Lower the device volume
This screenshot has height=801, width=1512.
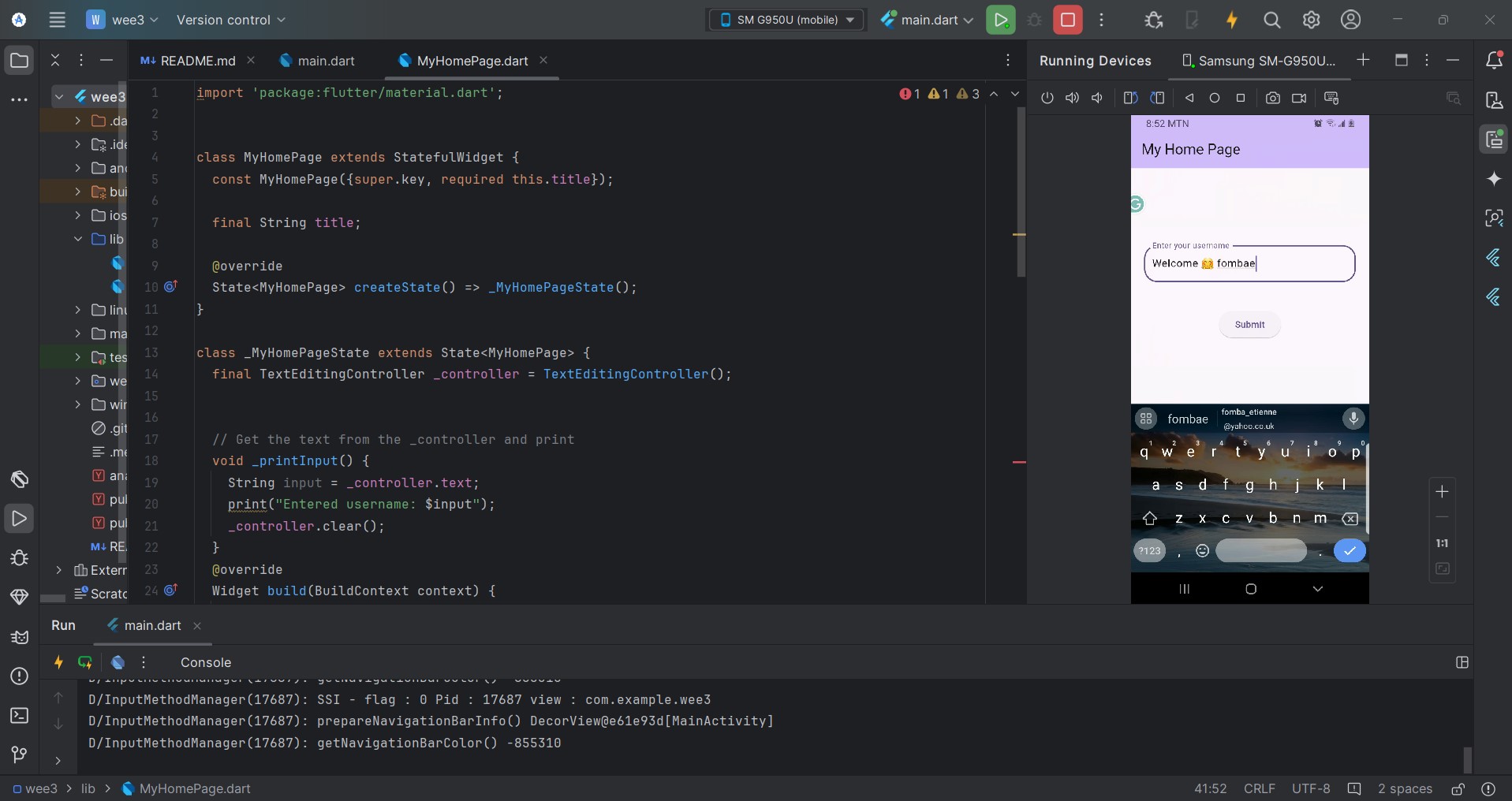1097,98
